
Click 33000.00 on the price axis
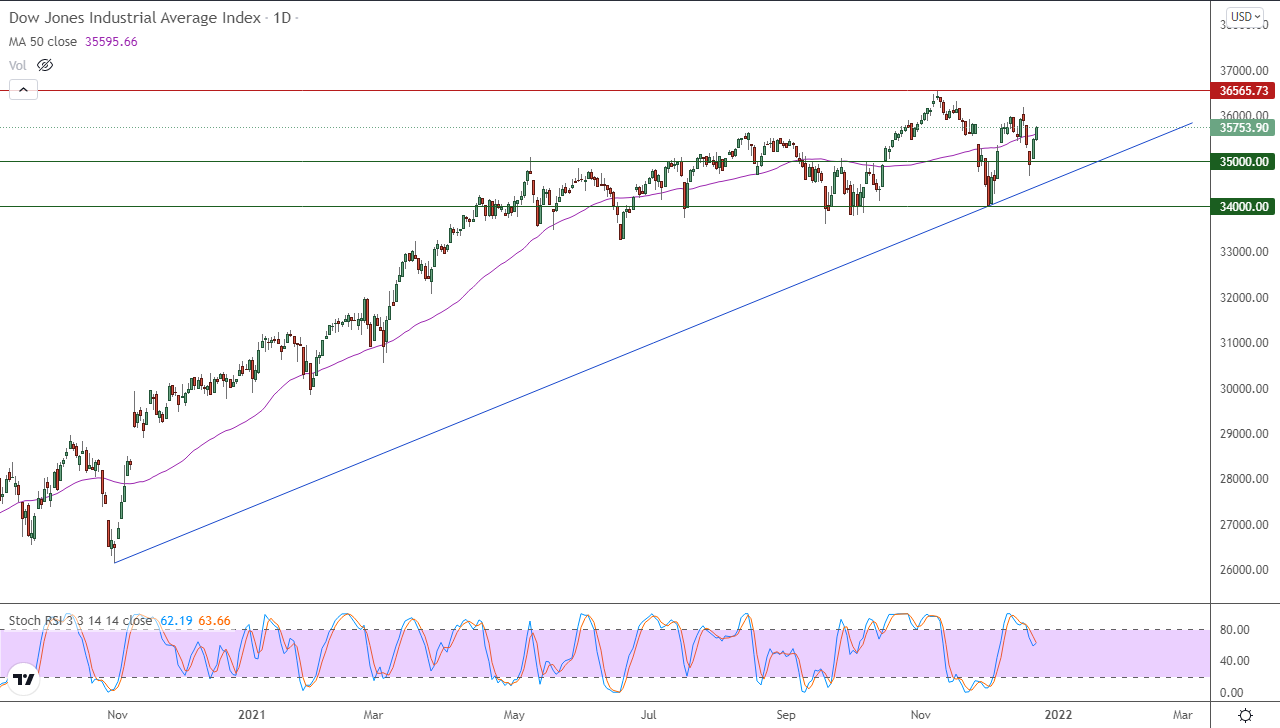(1245, 252)
